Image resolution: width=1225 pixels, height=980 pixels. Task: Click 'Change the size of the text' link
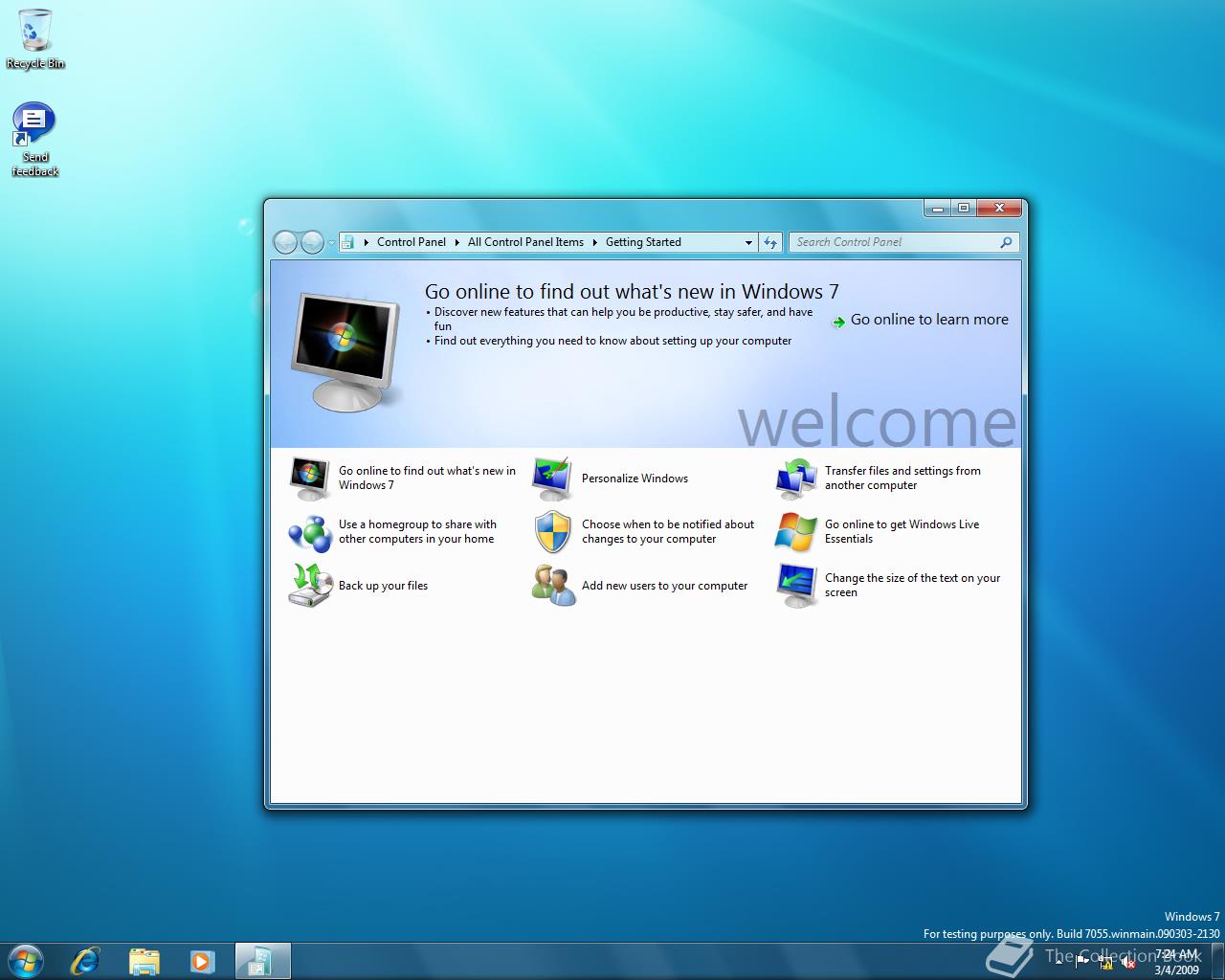[912, 585]
